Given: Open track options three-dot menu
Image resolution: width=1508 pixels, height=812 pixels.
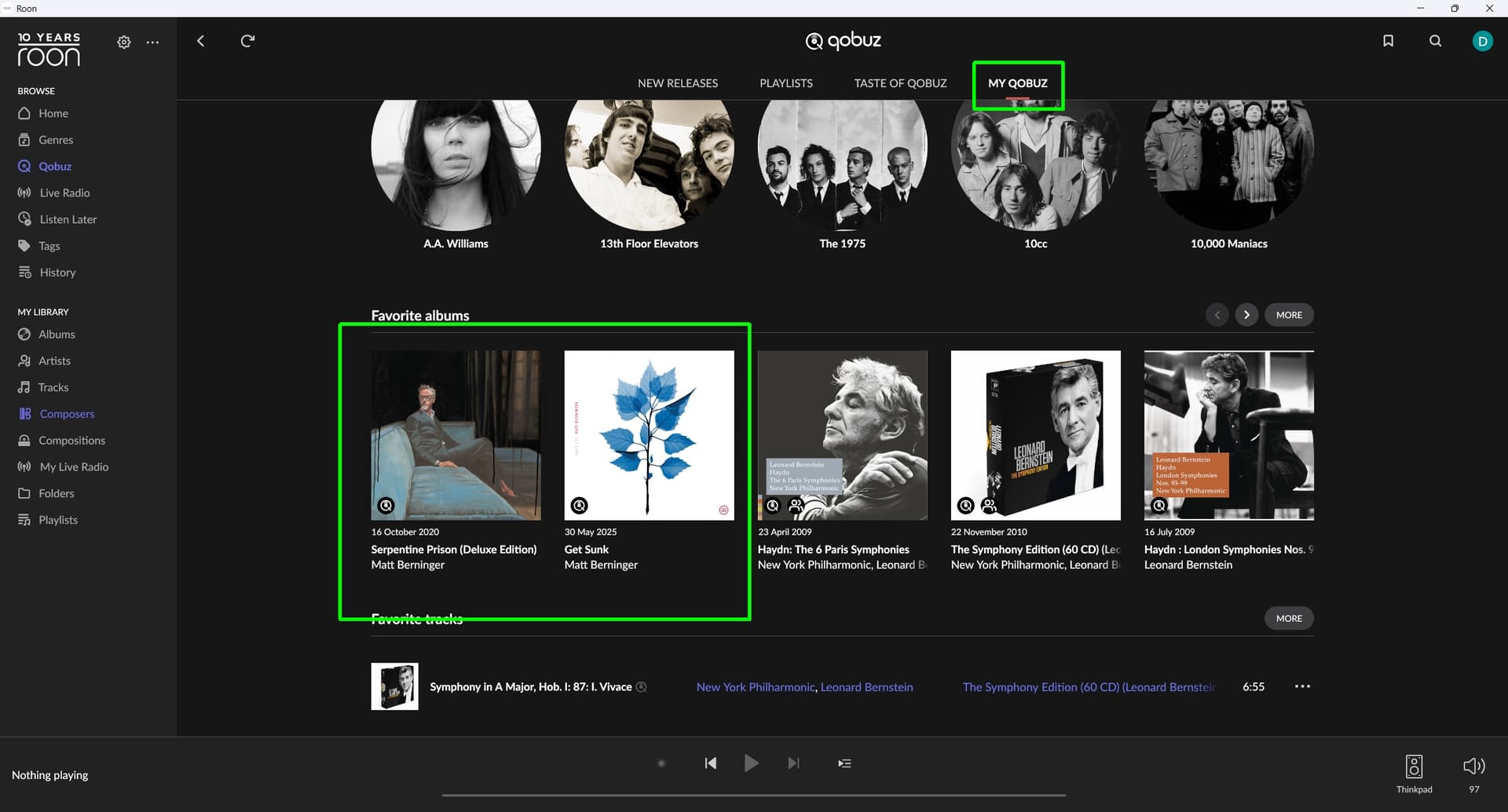Looking at the screenshot, I should (1302, 686).
